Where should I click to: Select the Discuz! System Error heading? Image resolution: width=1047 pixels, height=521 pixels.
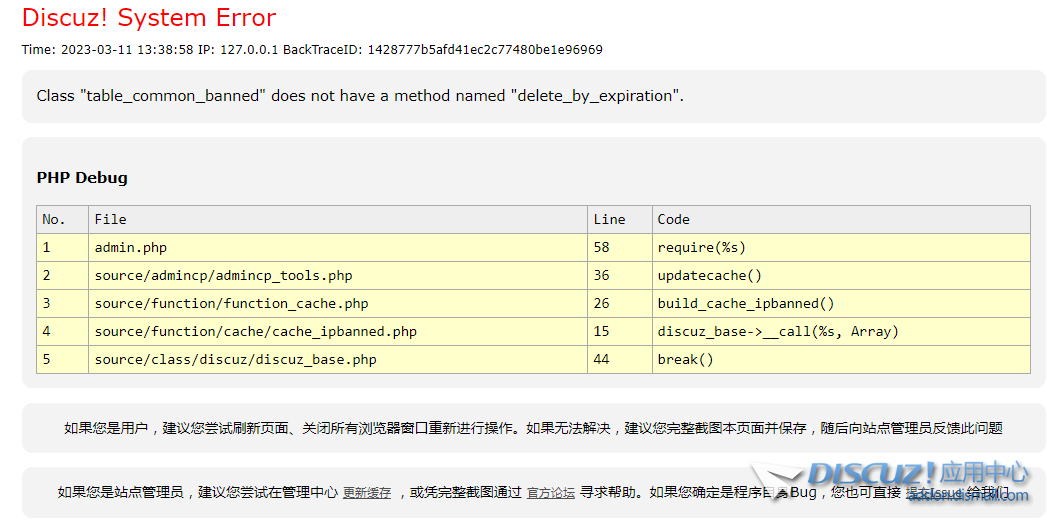coord(149,18)
